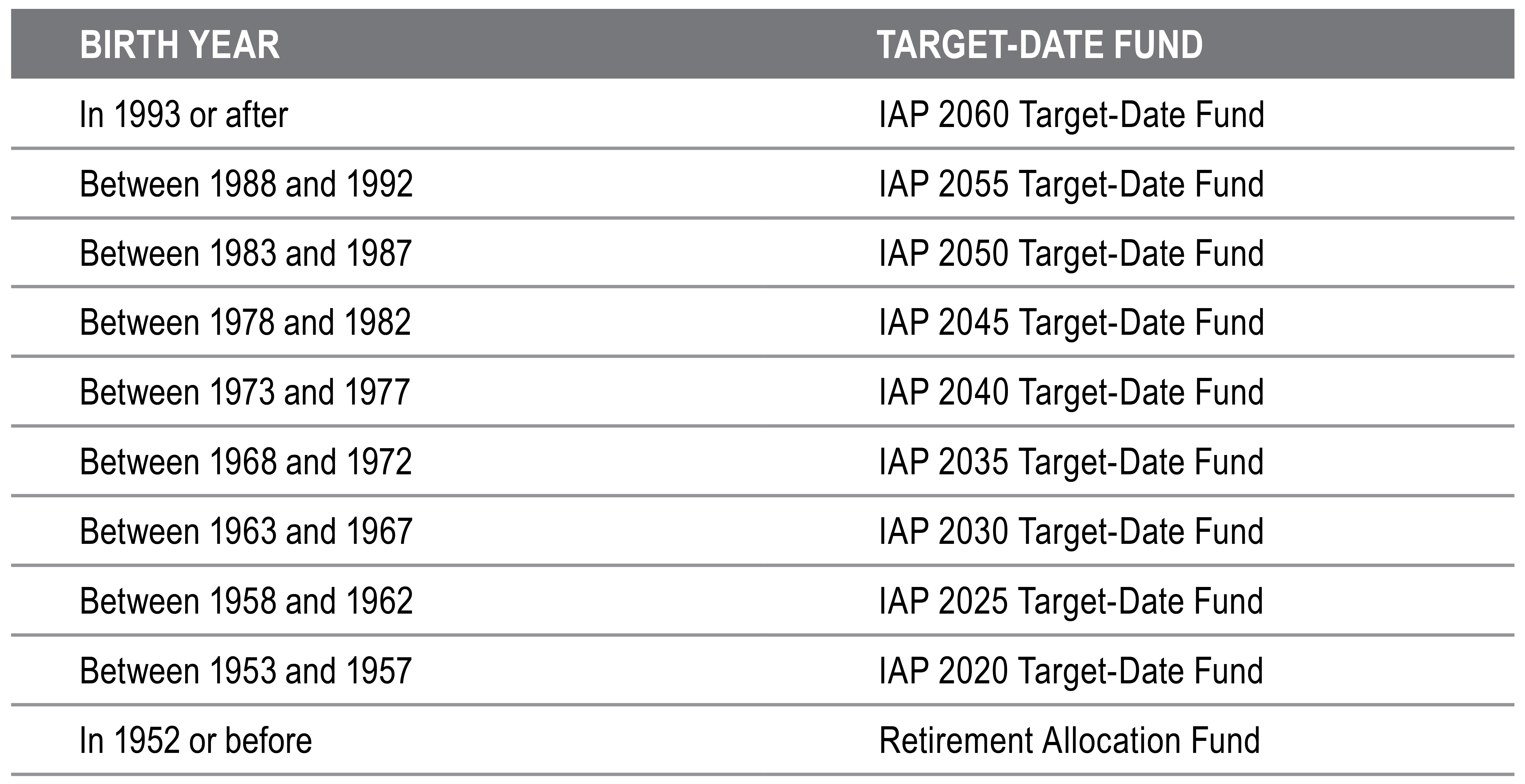The image size is (1525, 784).
Task: Select the "Between 1963 and 1967" cell
Action: coord(246,531)
